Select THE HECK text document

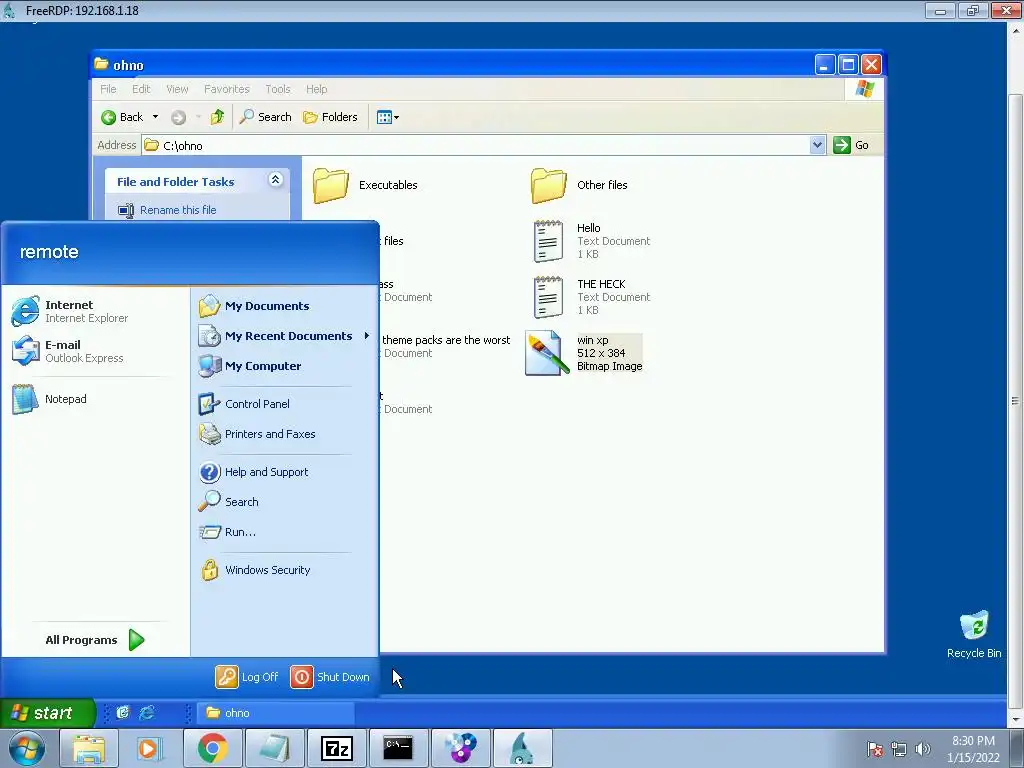tap(592, 297)
